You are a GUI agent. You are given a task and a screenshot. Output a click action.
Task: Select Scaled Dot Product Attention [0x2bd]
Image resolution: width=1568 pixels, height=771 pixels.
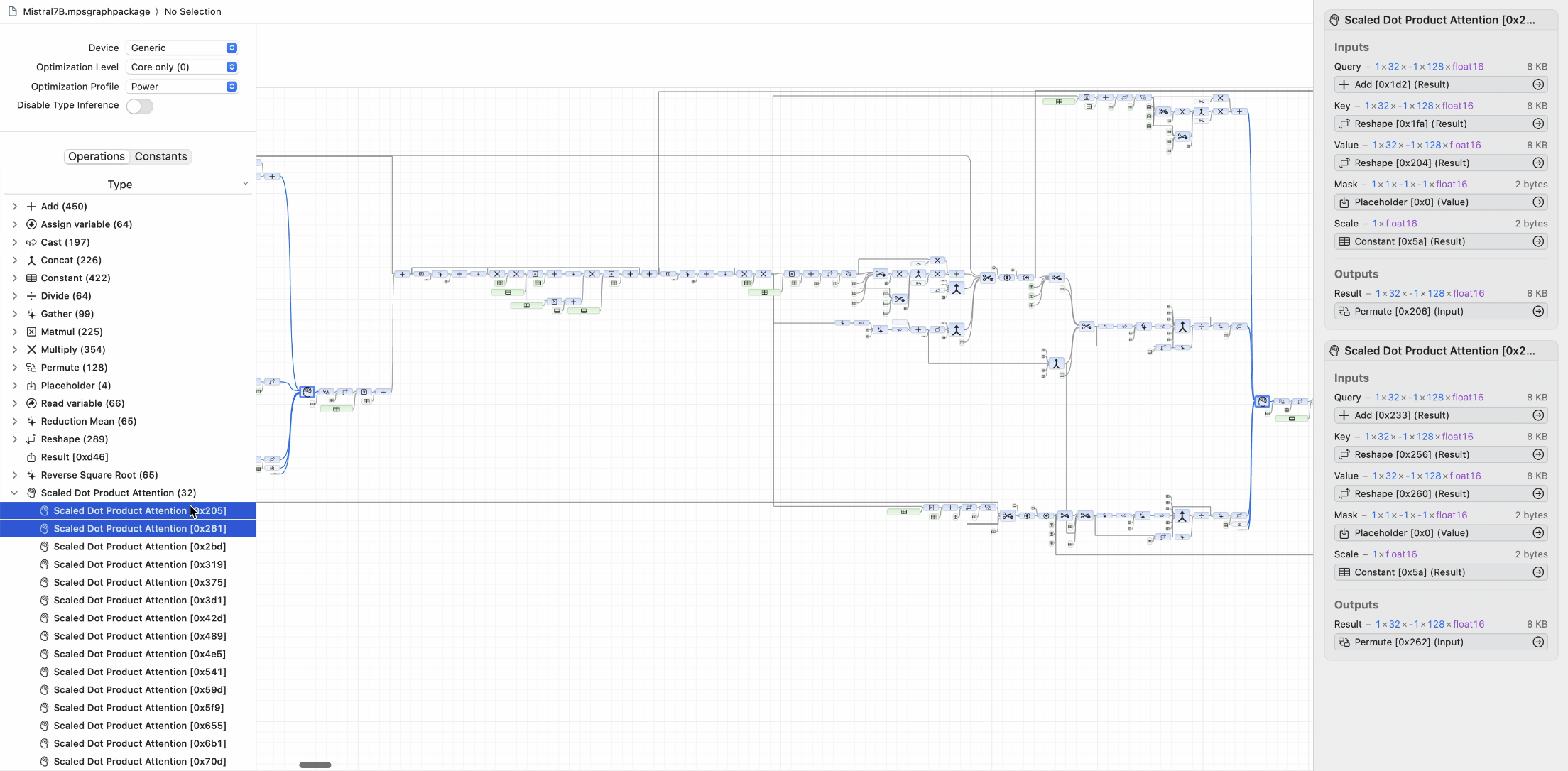point(139,546)
